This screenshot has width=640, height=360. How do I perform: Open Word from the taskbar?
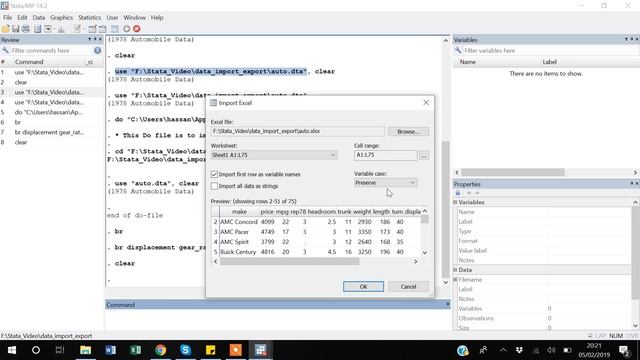pyautogui.click(x=111, y=350)
